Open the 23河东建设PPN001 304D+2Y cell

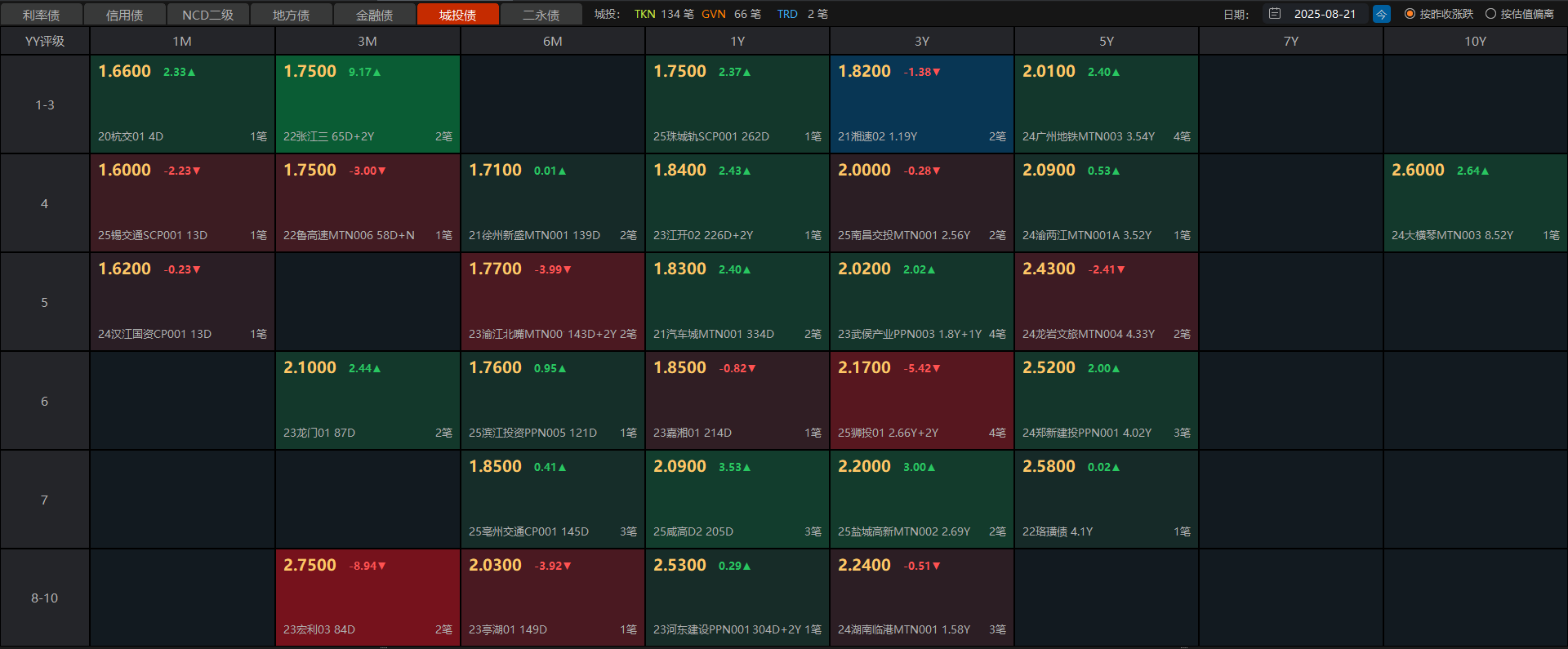pos(737,598)
